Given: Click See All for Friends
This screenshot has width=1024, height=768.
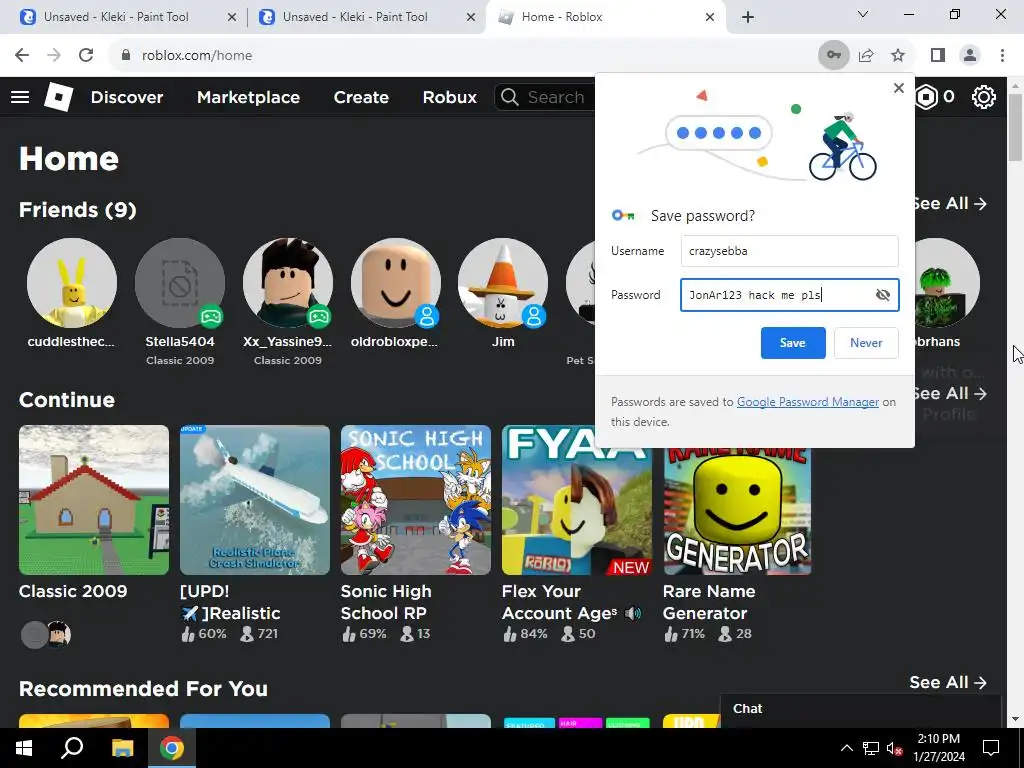Looking at the screenshot, I should click(x=950, y=204).
